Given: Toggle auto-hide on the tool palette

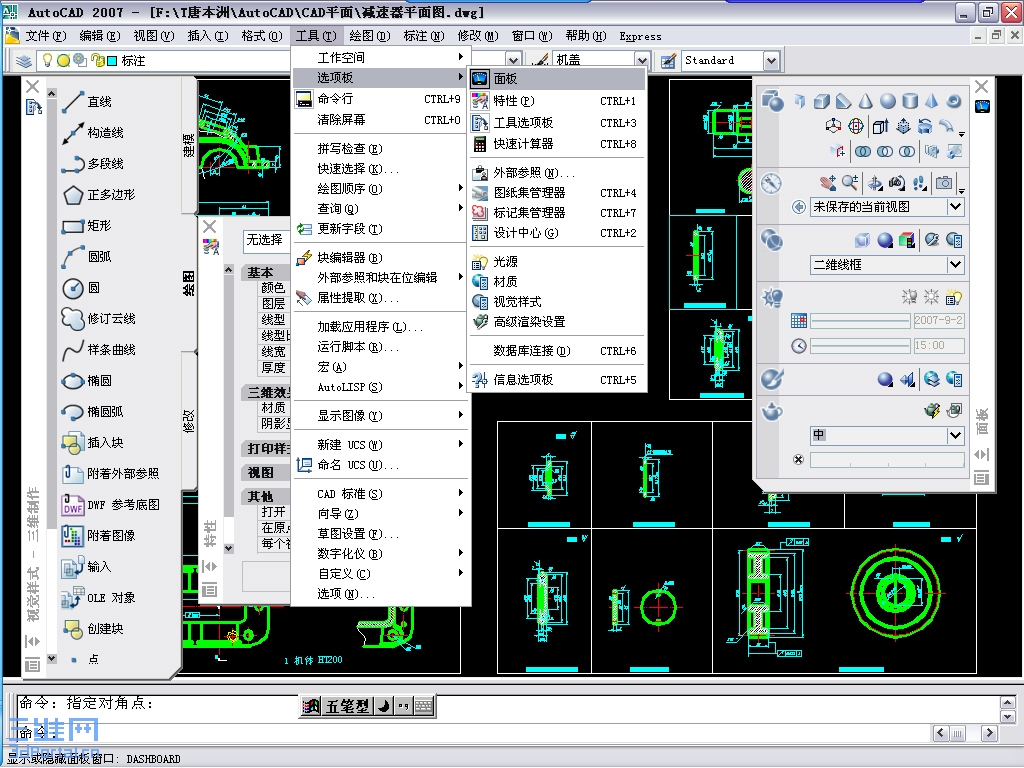Looking at the screenshot, I should tap(33, 641).
